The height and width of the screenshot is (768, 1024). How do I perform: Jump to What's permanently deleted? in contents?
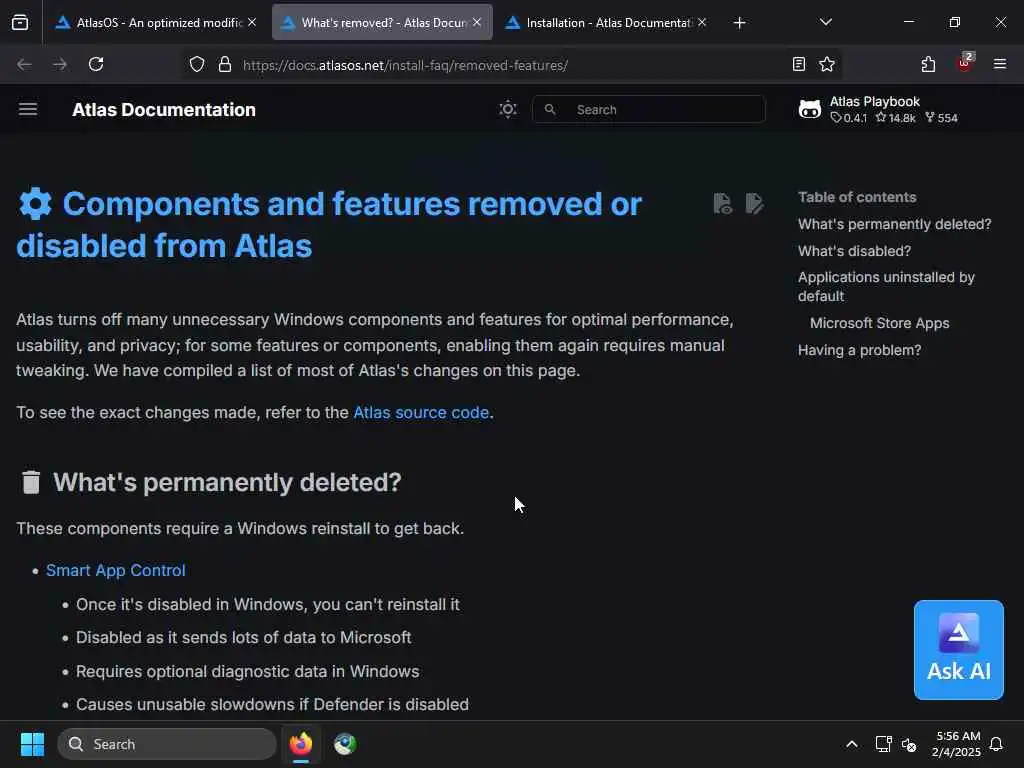coord(894,224)
